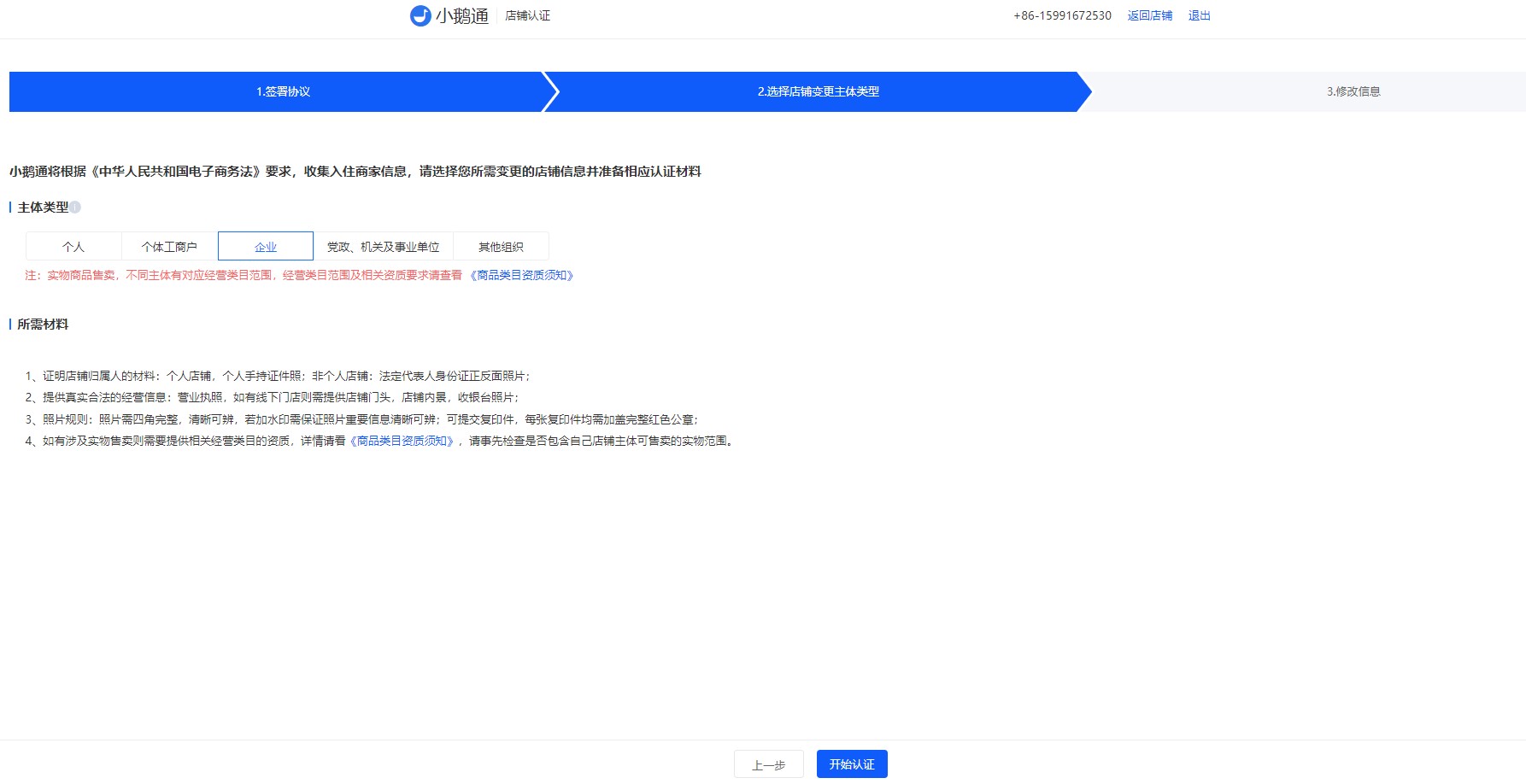1526x784 pixels.
Task: Select the 企业 entity type
Action: click(x=266, y=247)
